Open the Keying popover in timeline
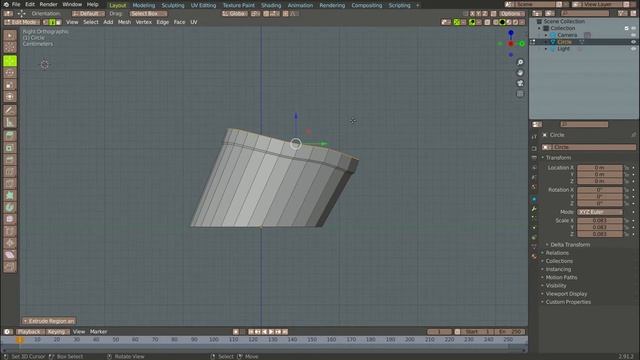Viewport: 640px width, 360px height. pos(57,331)
